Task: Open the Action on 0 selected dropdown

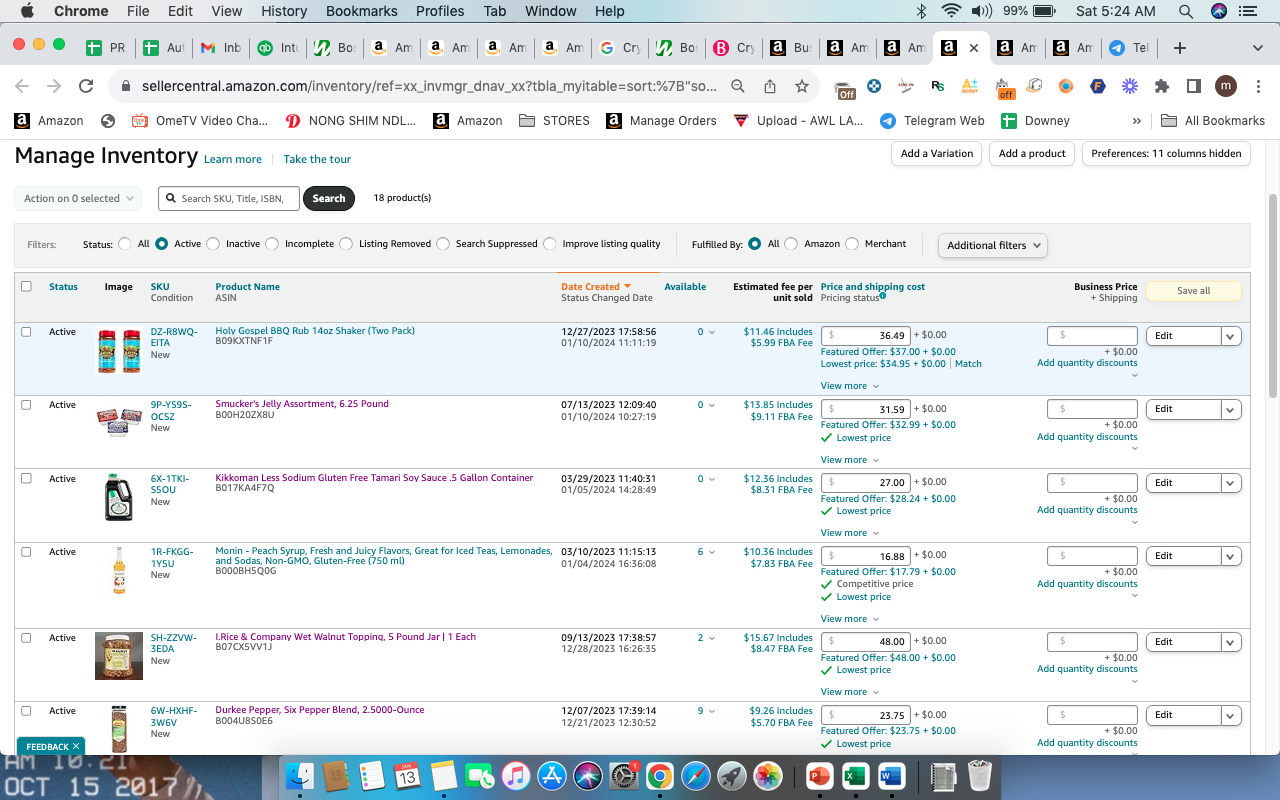Action: tap(78, 198)
